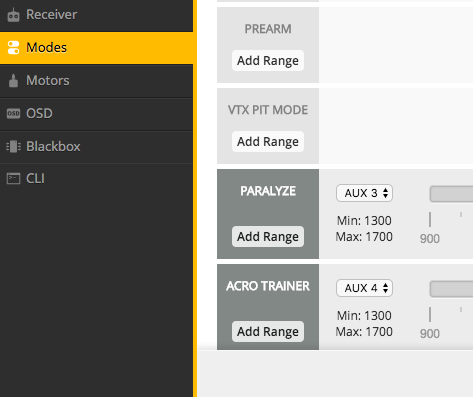Open the AUX 3 channel dropdown
The width and height of the screenshot is (473, 397).
(x=364, y=193)
